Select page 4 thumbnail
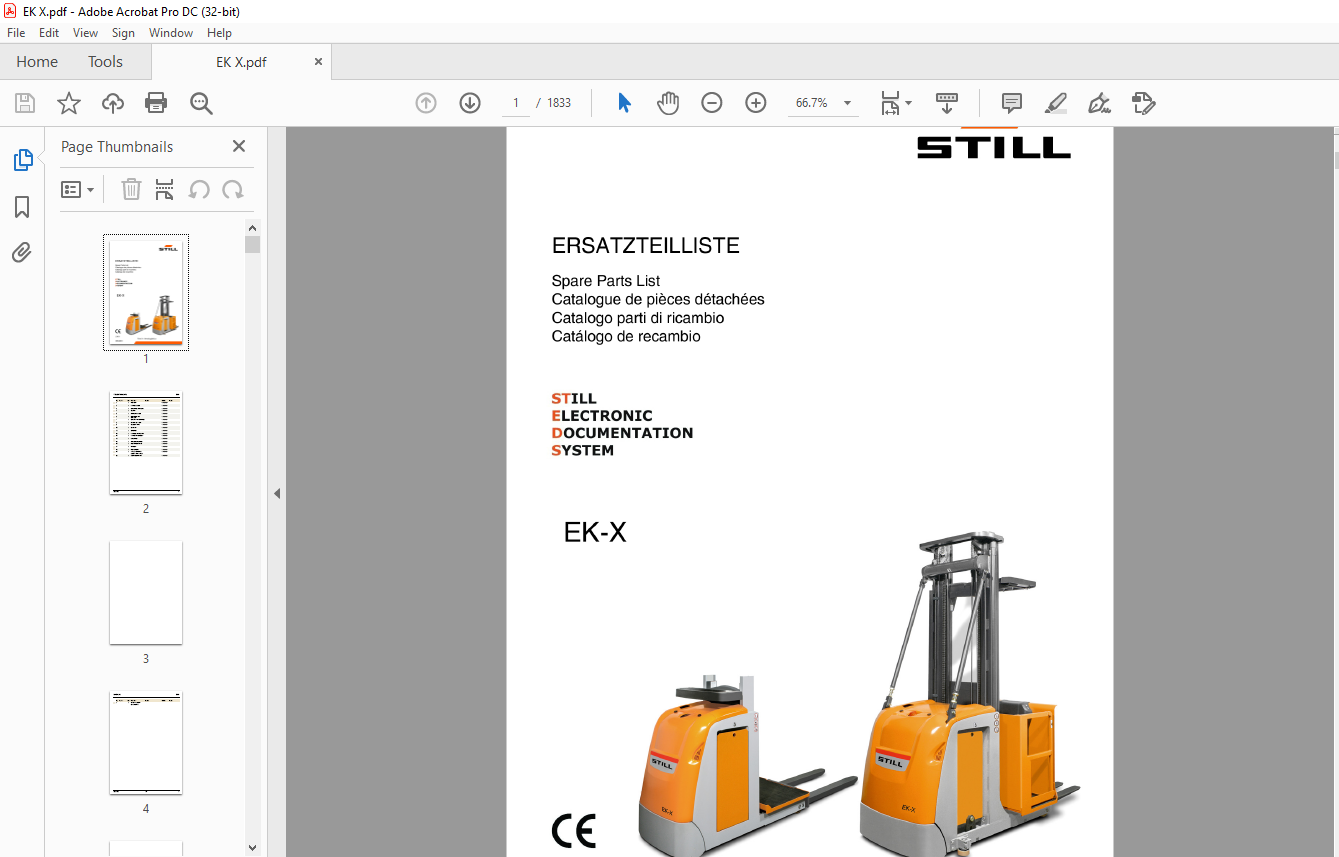This screenshot has height=857, width=1339. coord(146,743)
